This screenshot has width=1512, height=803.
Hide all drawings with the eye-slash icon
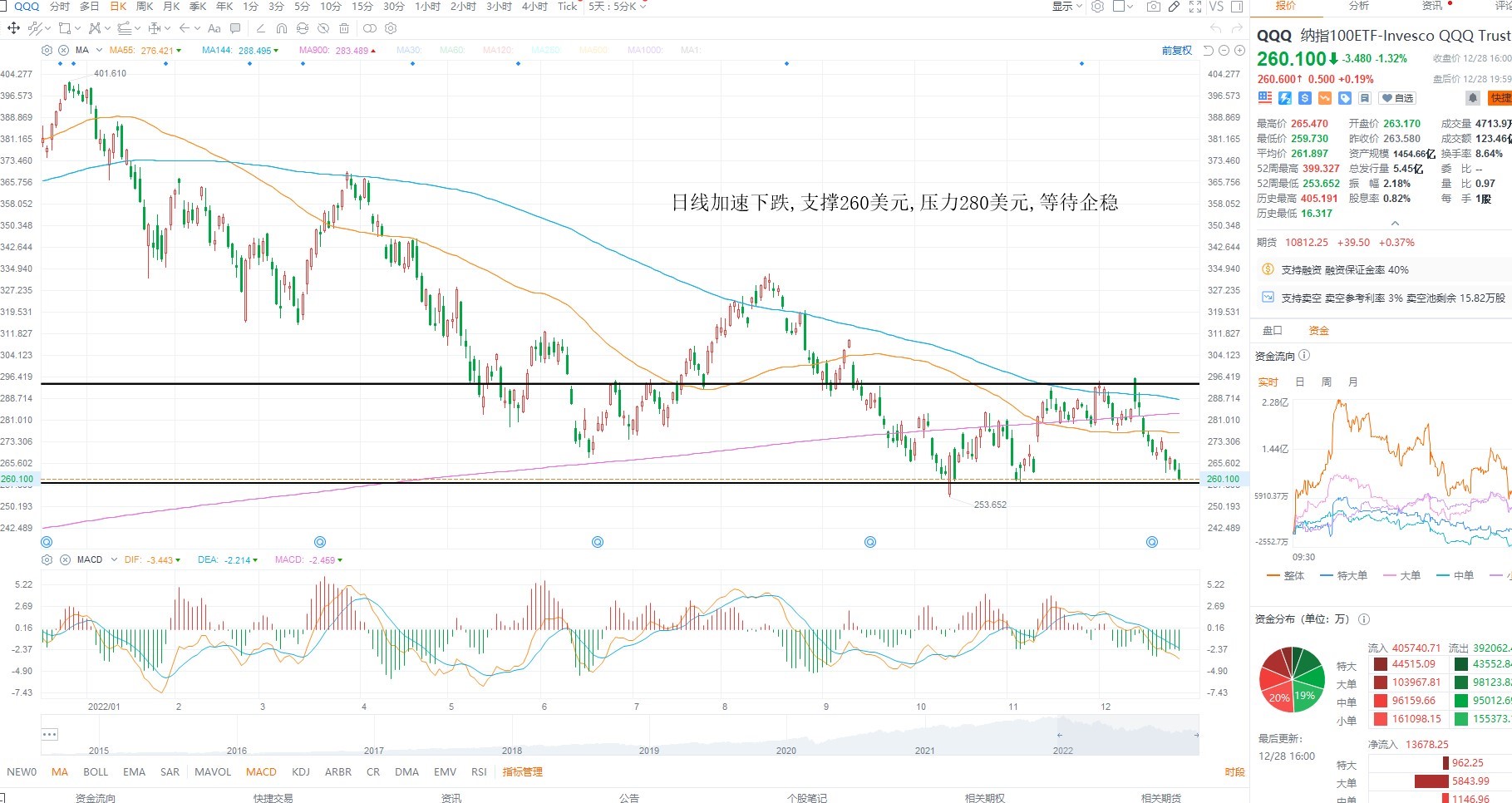323,28
